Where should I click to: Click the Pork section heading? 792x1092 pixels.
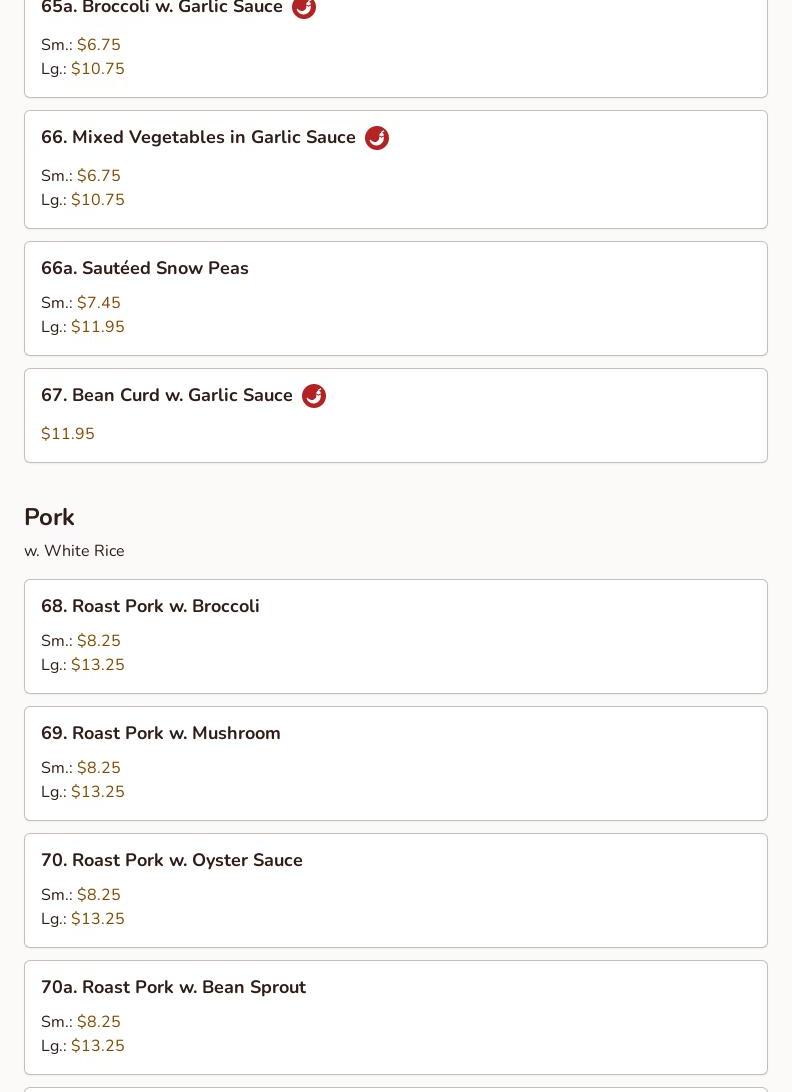[x=50, y=517]
